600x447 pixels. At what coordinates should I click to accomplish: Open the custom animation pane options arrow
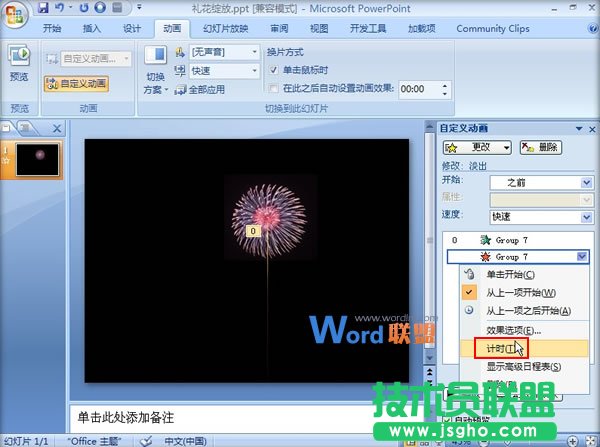pyautogui.click(x=579, y=129)
